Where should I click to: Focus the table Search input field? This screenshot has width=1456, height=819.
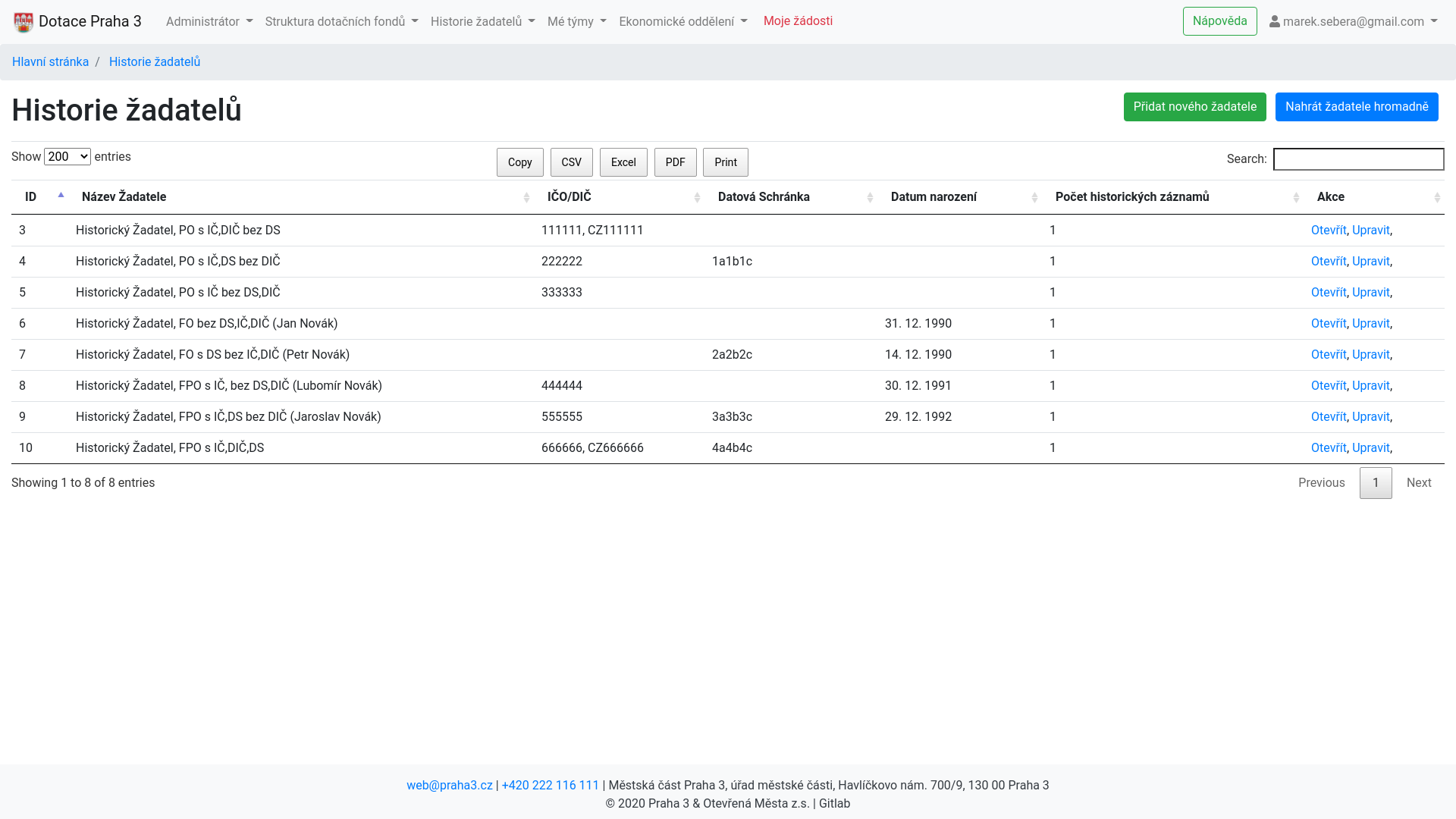tap(1358, 159)
